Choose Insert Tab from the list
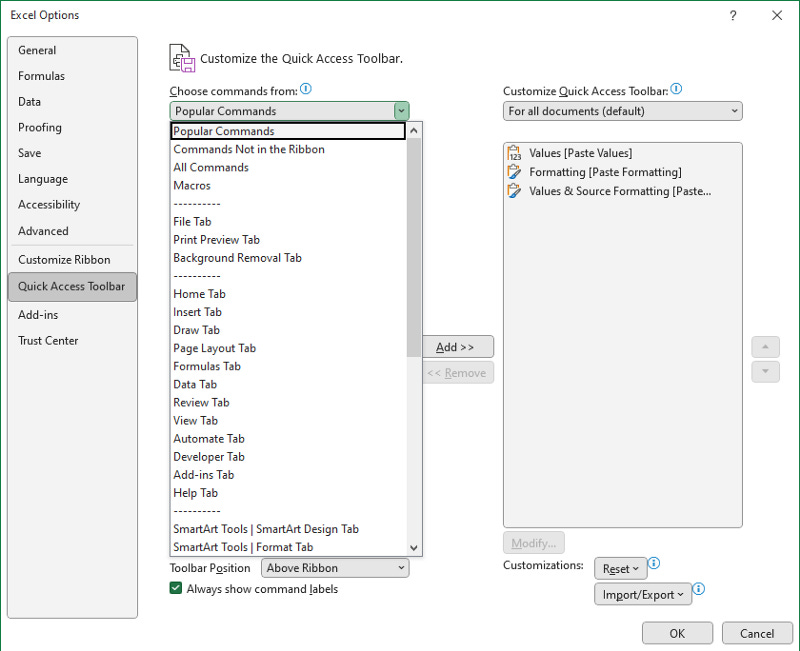 point(288,312)
